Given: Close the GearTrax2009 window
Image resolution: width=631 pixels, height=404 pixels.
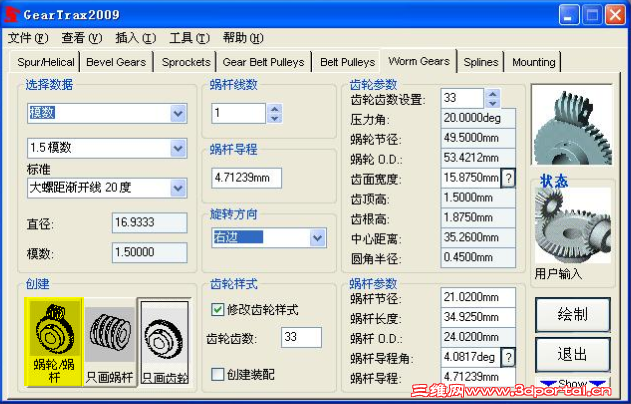Looking at the screenshot, I should [x=615, y=15].
